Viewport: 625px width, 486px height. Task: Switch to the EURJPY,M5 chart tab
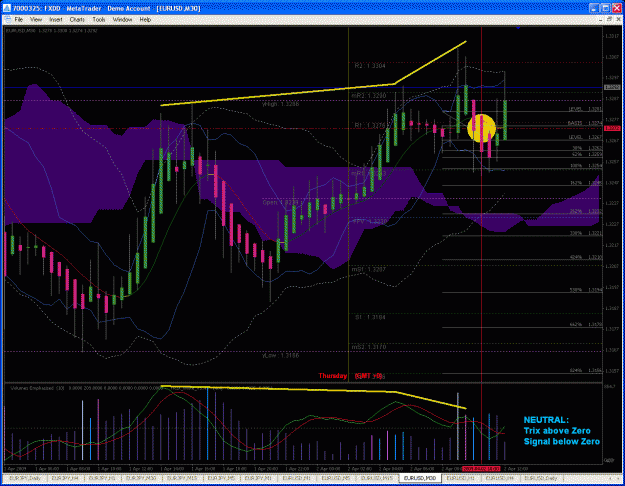[x=221, y=478]
